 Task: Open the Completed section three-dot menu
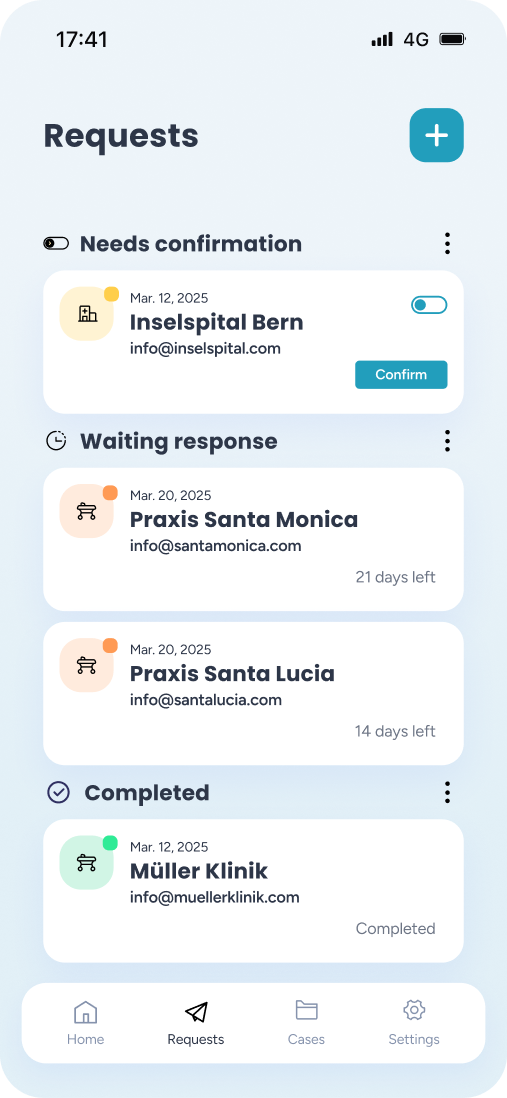click(447, 793)
